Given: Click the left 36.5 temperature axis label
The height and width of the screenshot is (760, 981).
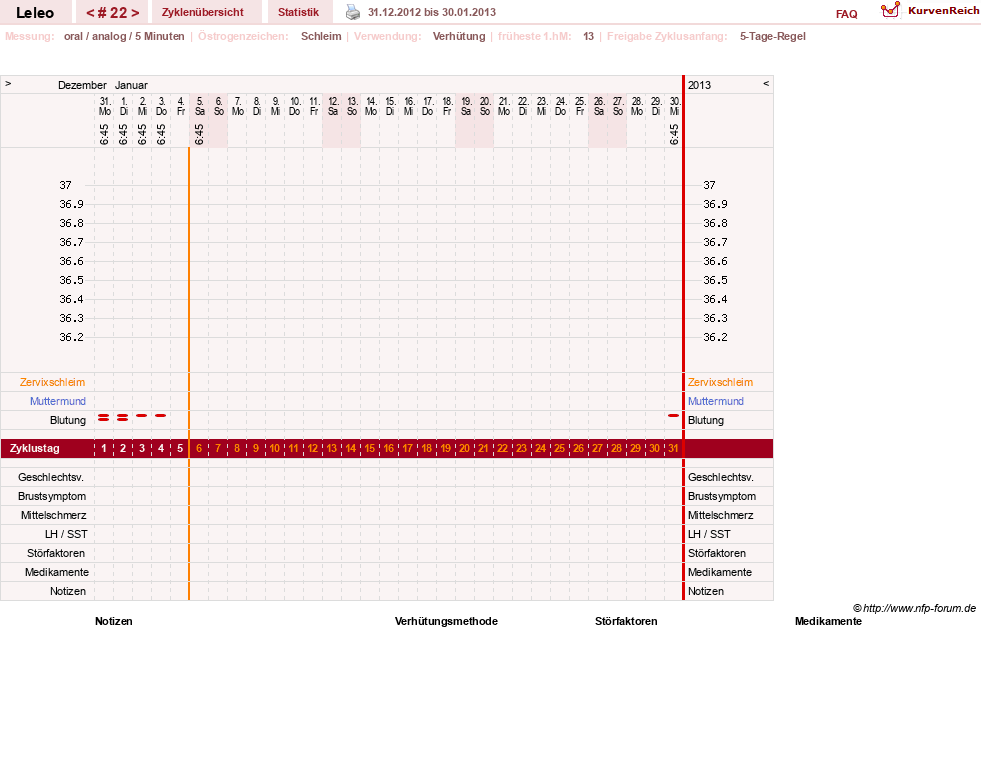Looking at the screenshot, I should pos(71,280).
